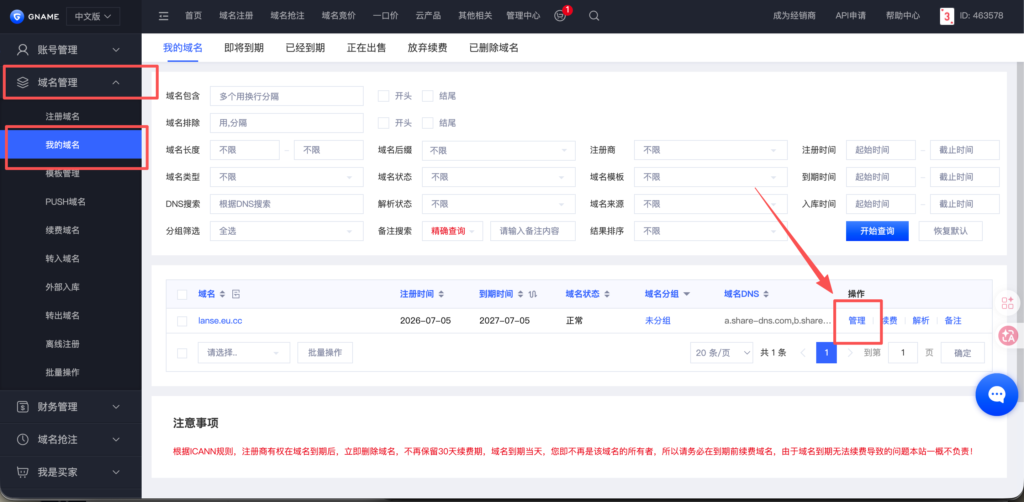Open 域名模板 dropdown

711,177
